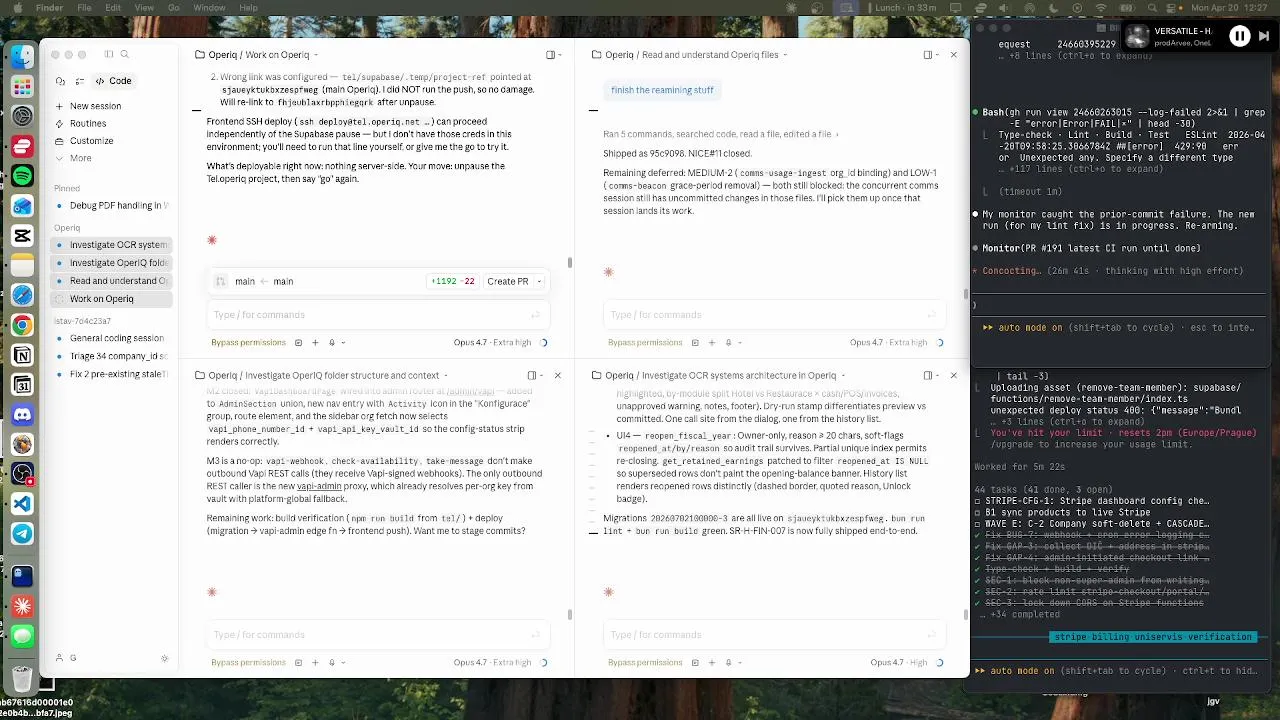The image size is (1280, 720).
Task: Open the Notes app in the dock
Action: (22, 265)
